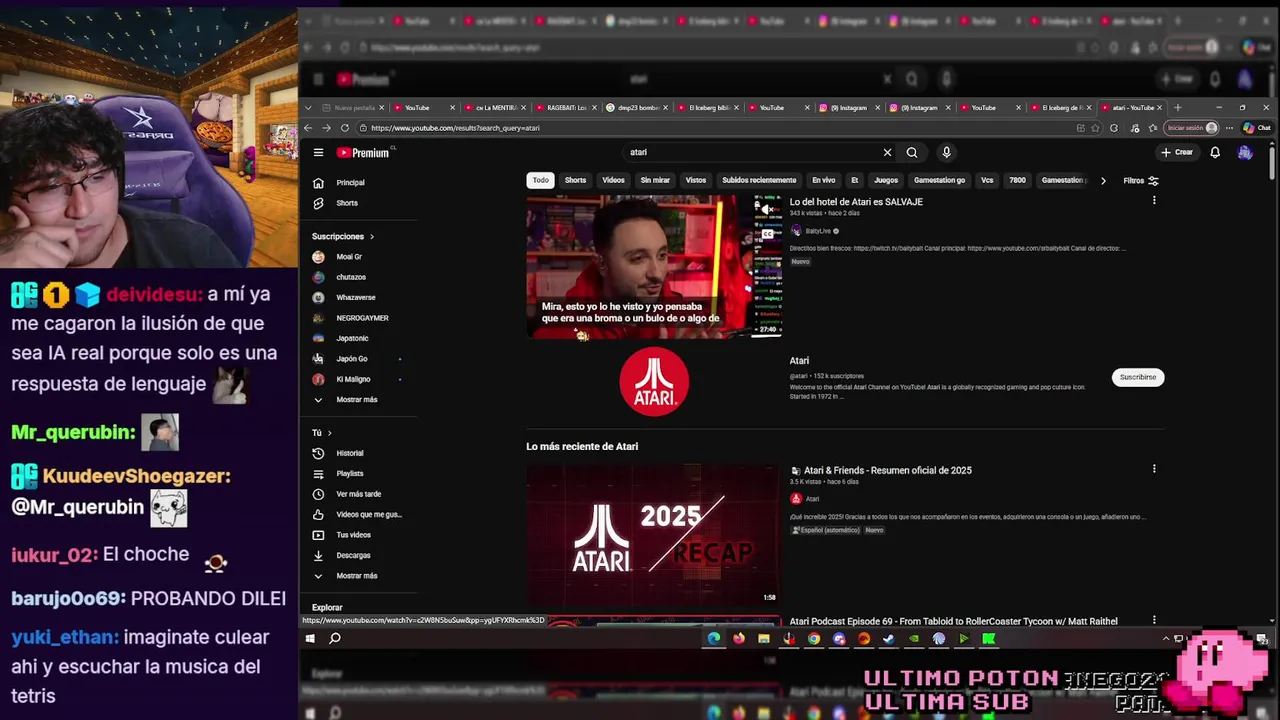The width and height of the screenshot is (1280, 720).
Task: Click the Crear button
Action: (x=1177, y=153)
